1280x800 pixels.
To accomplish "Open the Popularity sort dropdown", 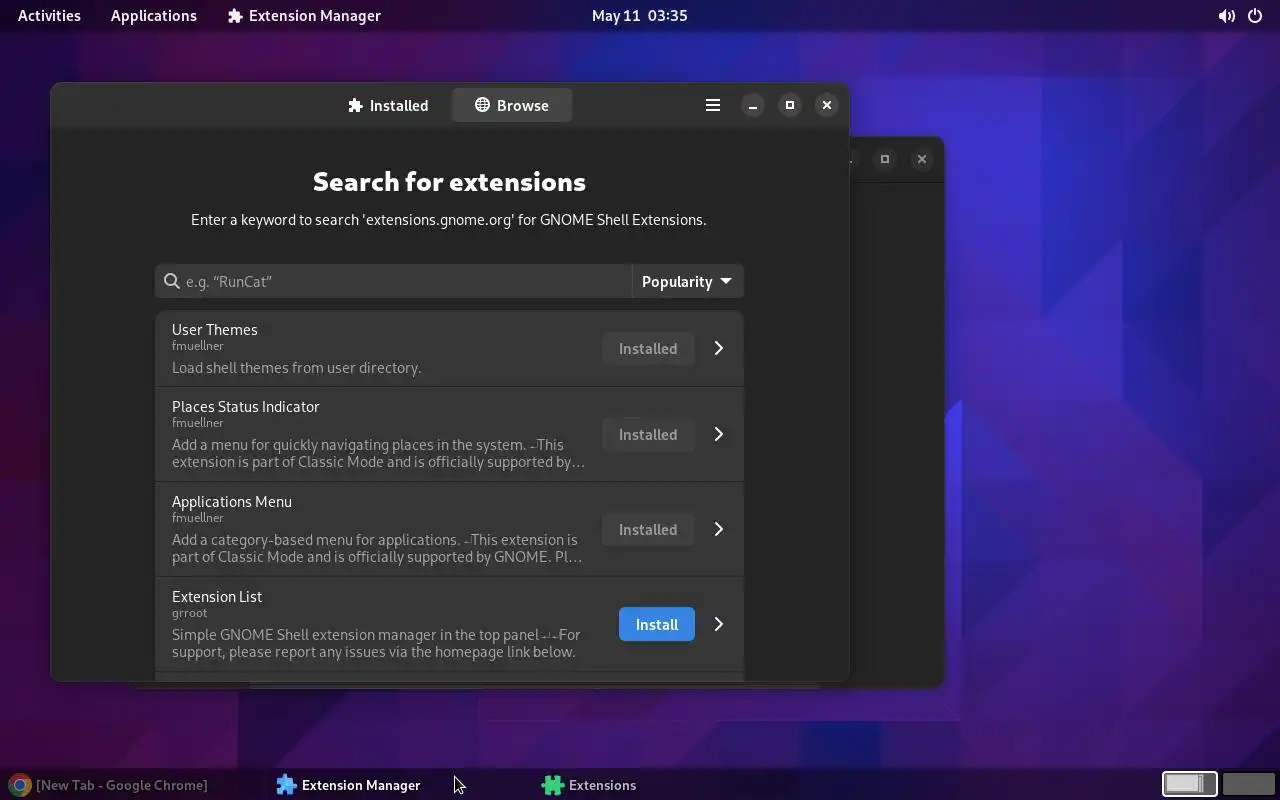I will pyautogui.click(x=688, y=281).
